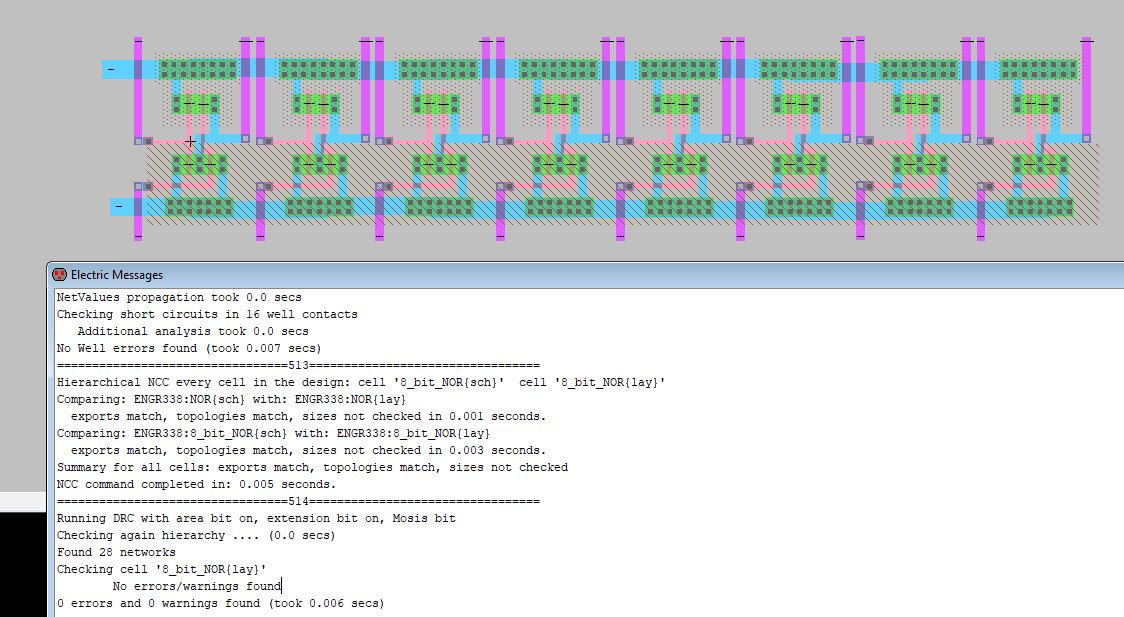This screenshot has height=617, width=1124.
Task: Click the black crosshair in the layout
Action: coord(190,142)
